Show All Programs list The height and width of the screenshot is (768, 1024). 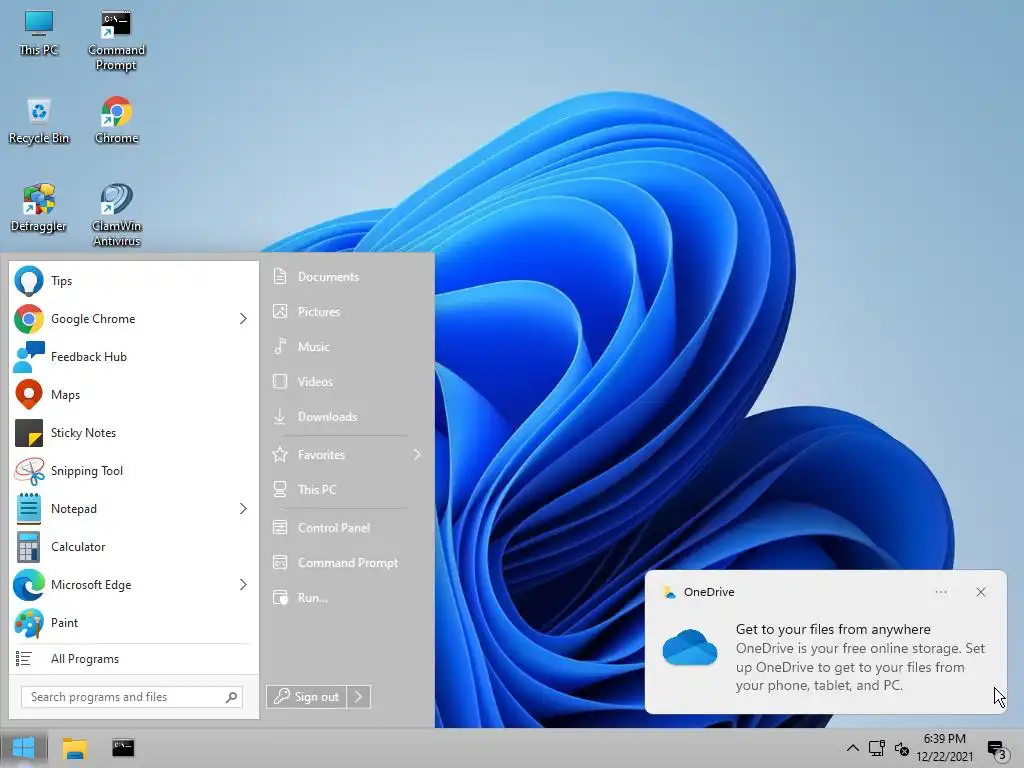(133, 659)
